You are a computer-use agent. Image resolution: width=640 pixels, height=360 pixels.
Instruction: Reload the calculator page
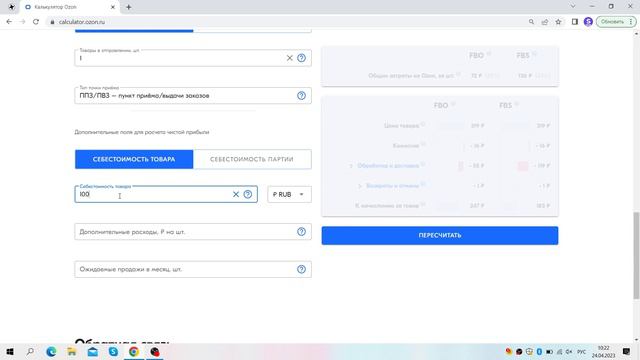tap(36, 22)
